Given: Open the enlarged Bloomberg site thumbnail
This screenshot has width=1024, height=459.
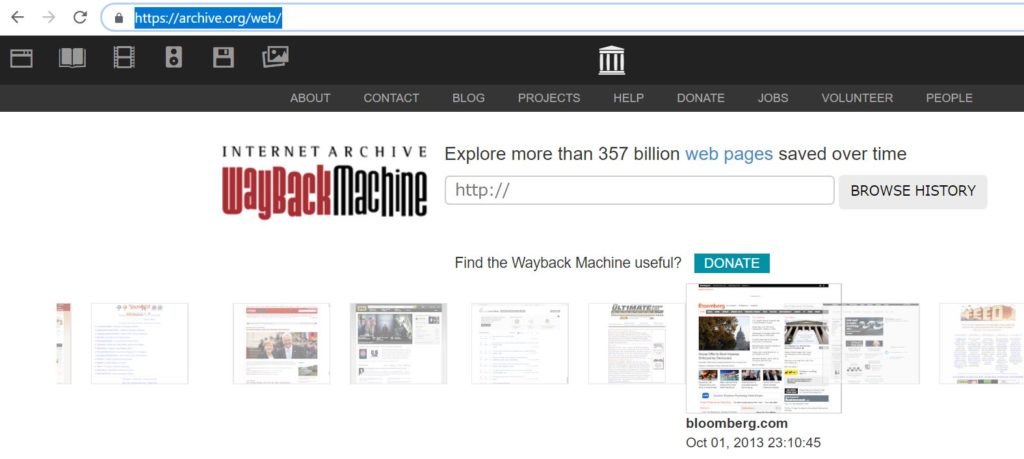Looking at the screenshot, I should point(763,348).
